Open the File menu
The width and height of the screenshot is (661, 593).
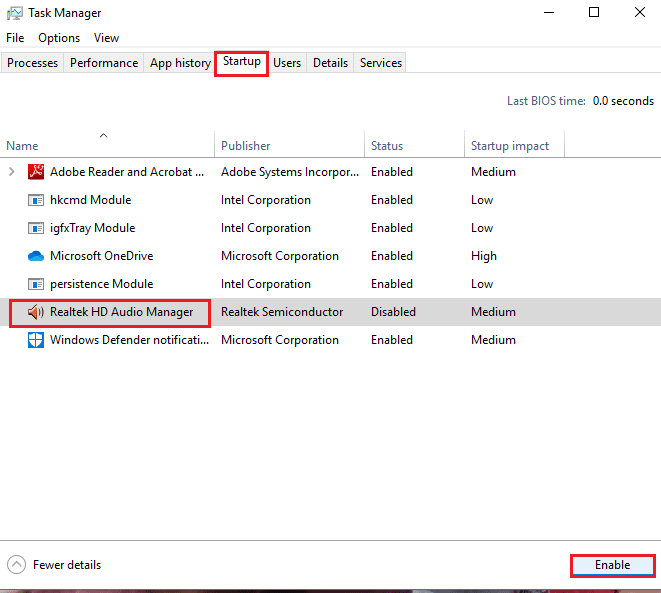(15, 38)
